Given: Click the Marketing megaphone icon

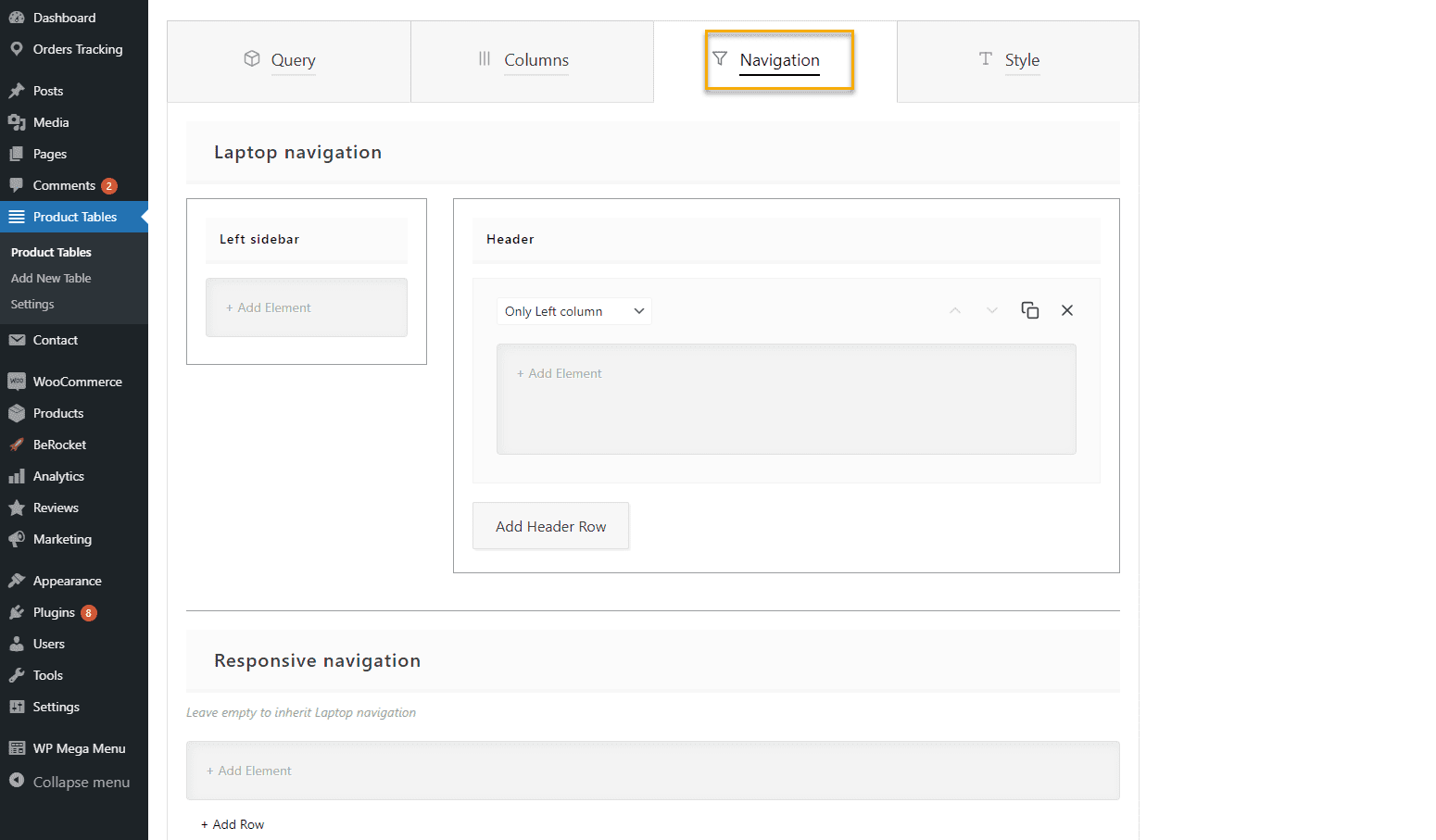Looking at the screenshot, I should pyautogui.click(x=17, y=539).
